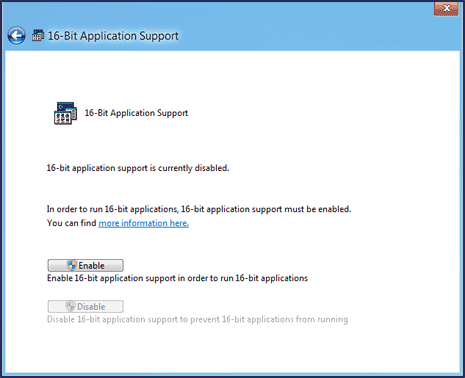This screenshot has width=465, height=378.
Task: Go back using the blue arrow button
Action: (x=16, y=36)
